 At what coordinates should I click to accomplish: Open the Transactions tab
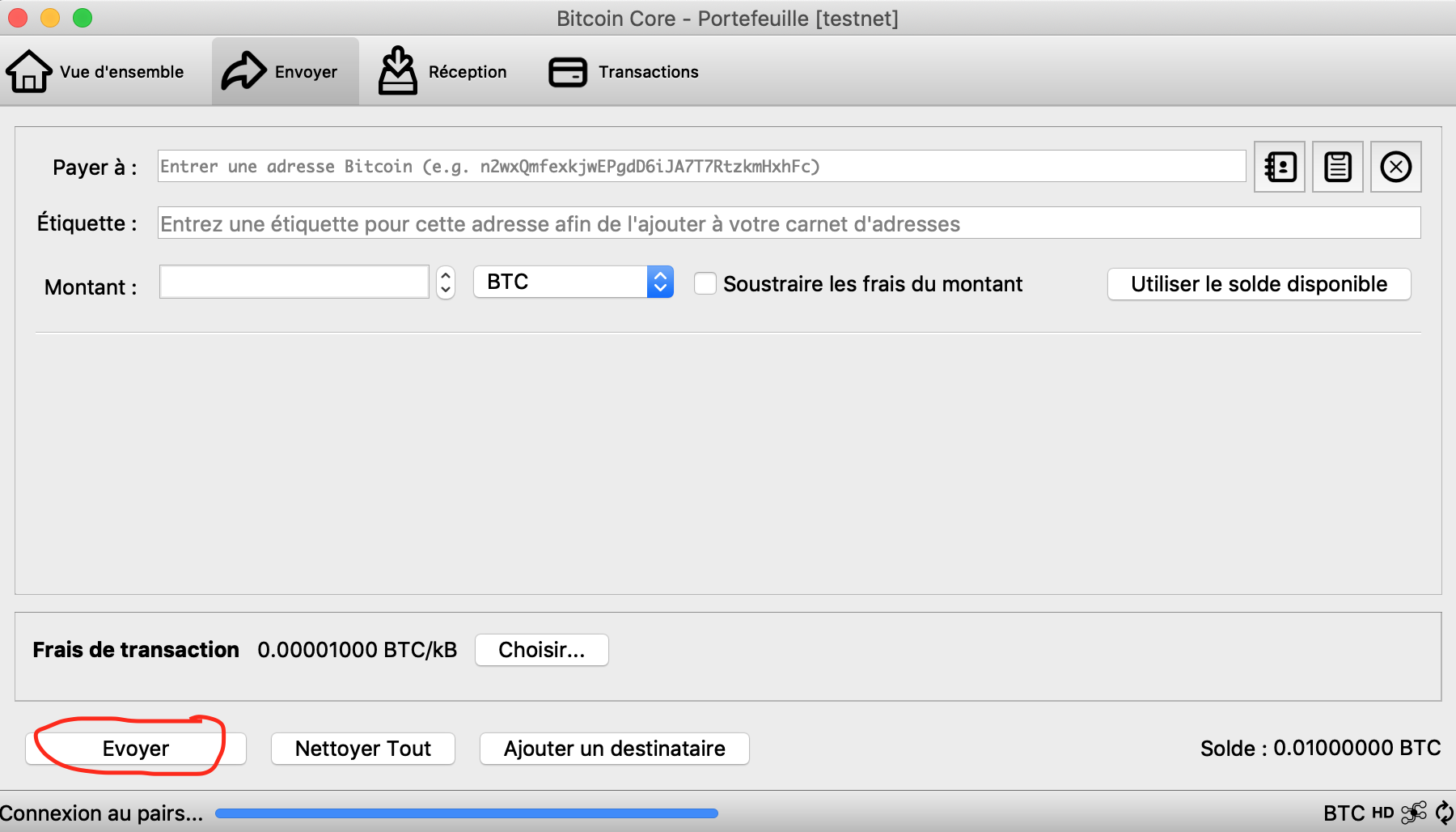click(x=624, y=71)
